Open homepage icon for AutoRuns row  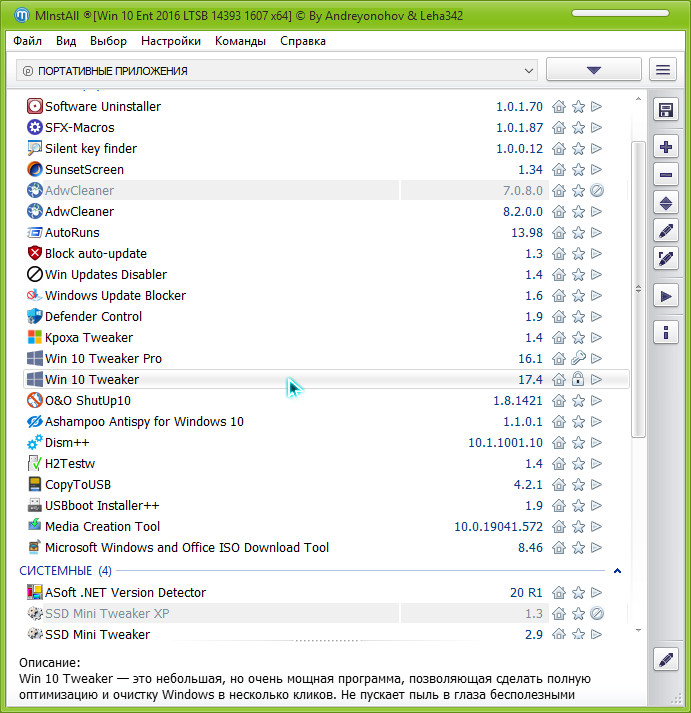tap(560, 233)
